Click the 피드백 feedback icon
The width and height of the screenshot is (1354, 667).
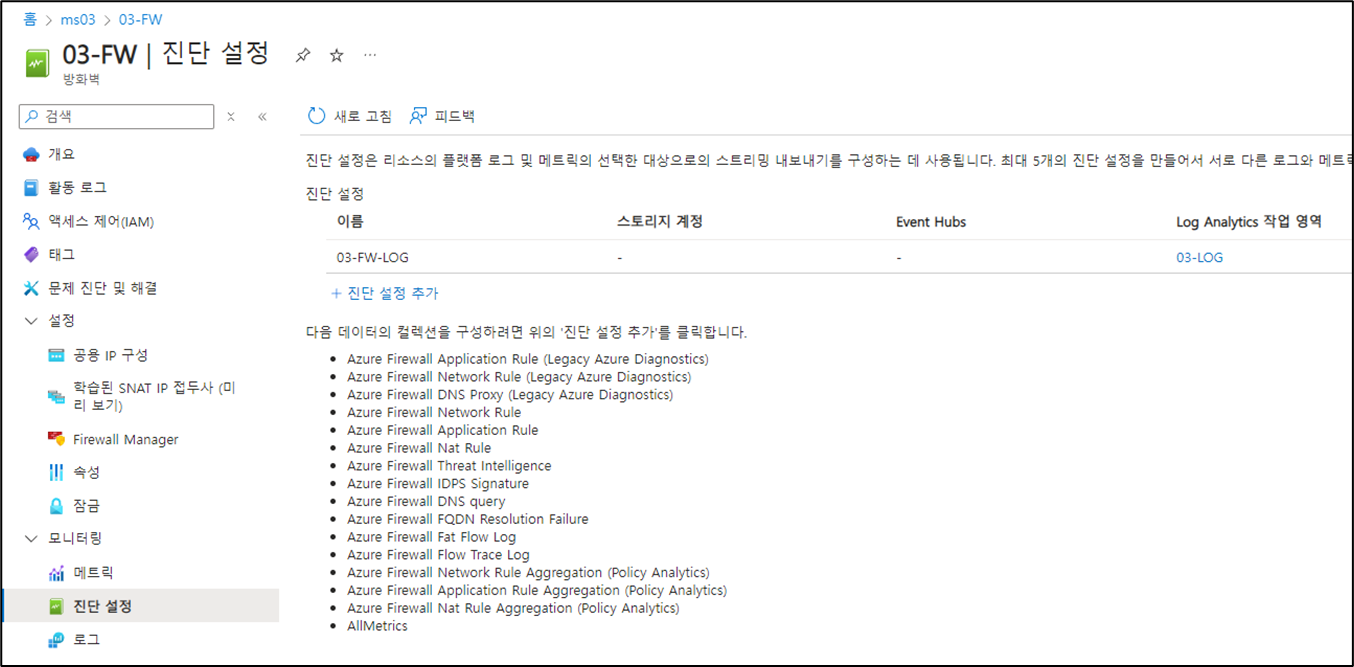coord(418,116)
